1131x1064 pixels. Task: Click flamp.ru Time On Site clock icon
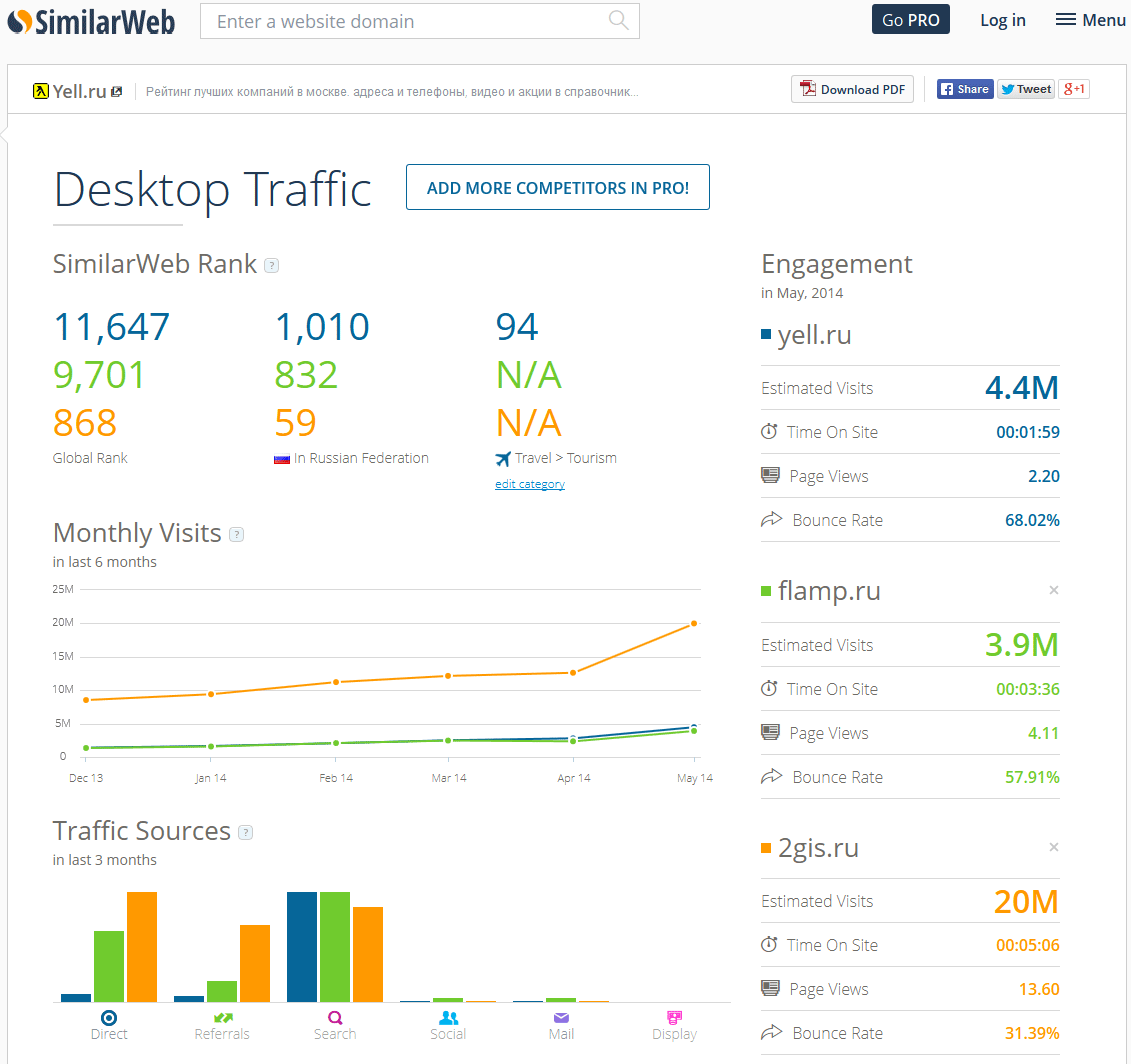coord(770,688)
